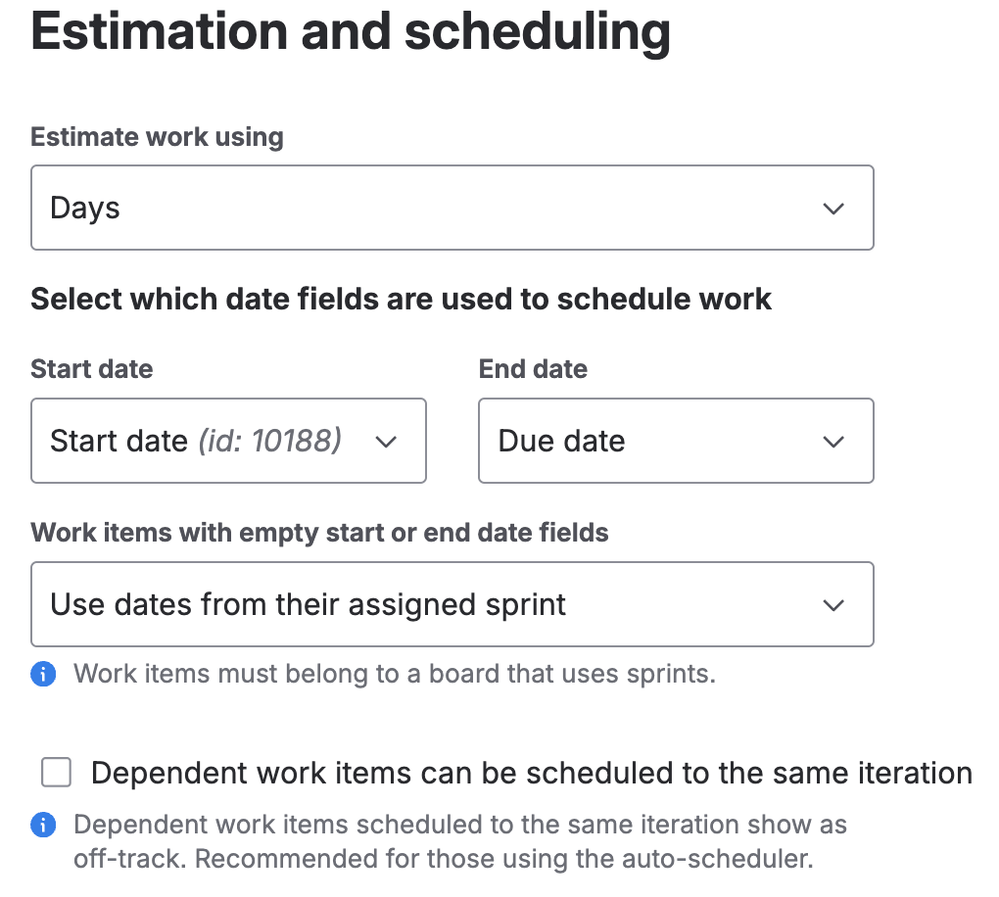This screenshot has width=999, height=897.
Task: Click 'Select which date fields are used' subheading
Action: coord(401,299)
